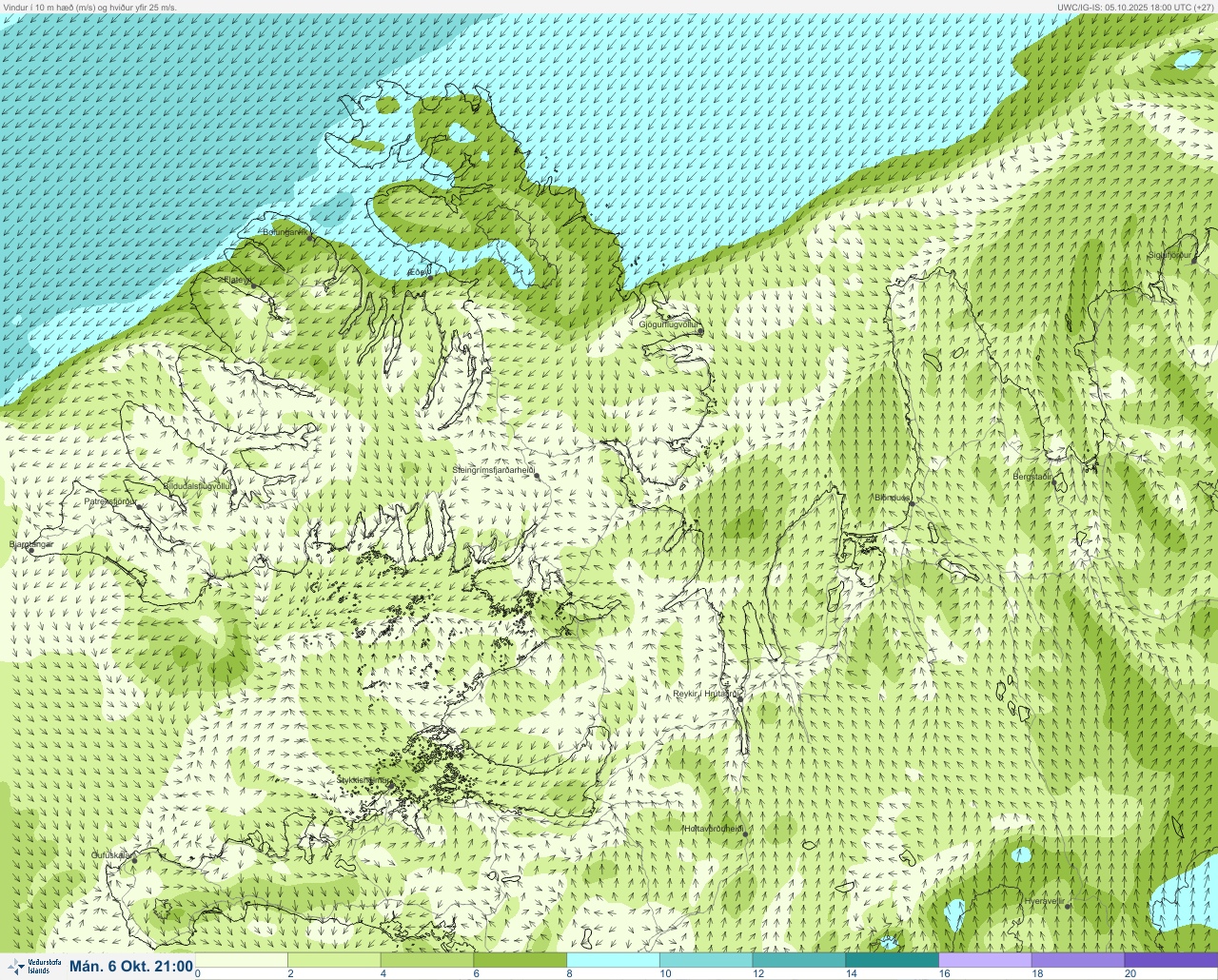Select the 18–20 m/s purple legend swatch

click(x=1078, y=960)
